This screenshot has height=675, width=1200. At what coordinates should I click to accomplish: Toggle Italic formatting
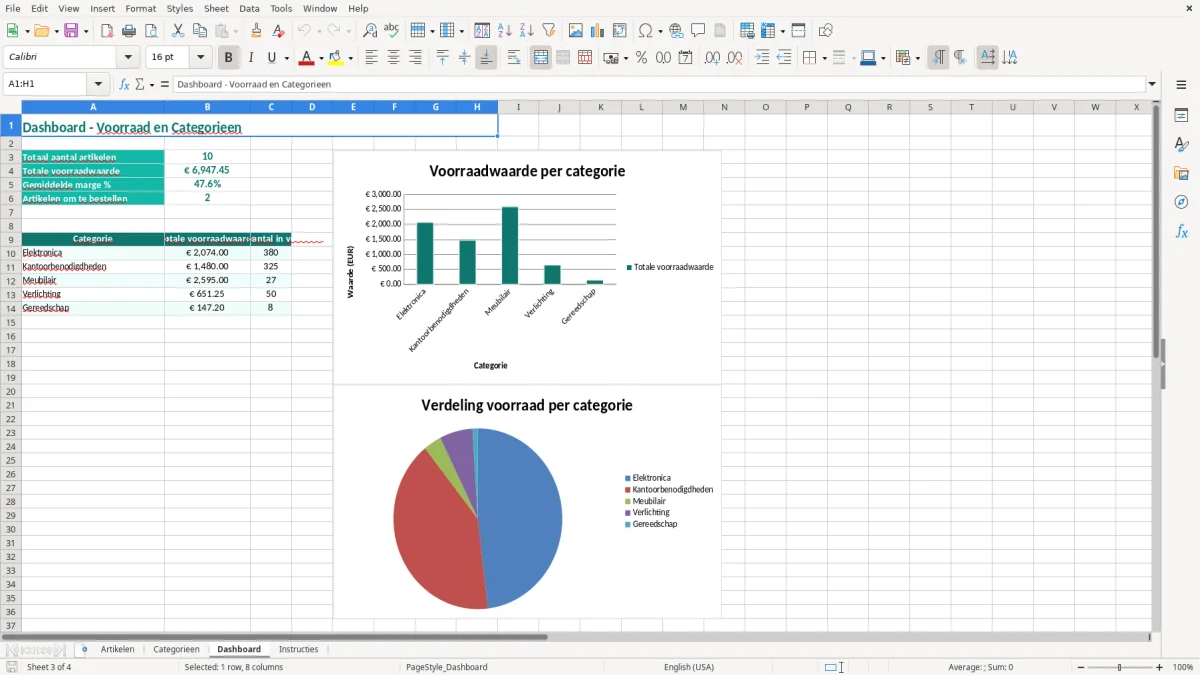(251, 58)
